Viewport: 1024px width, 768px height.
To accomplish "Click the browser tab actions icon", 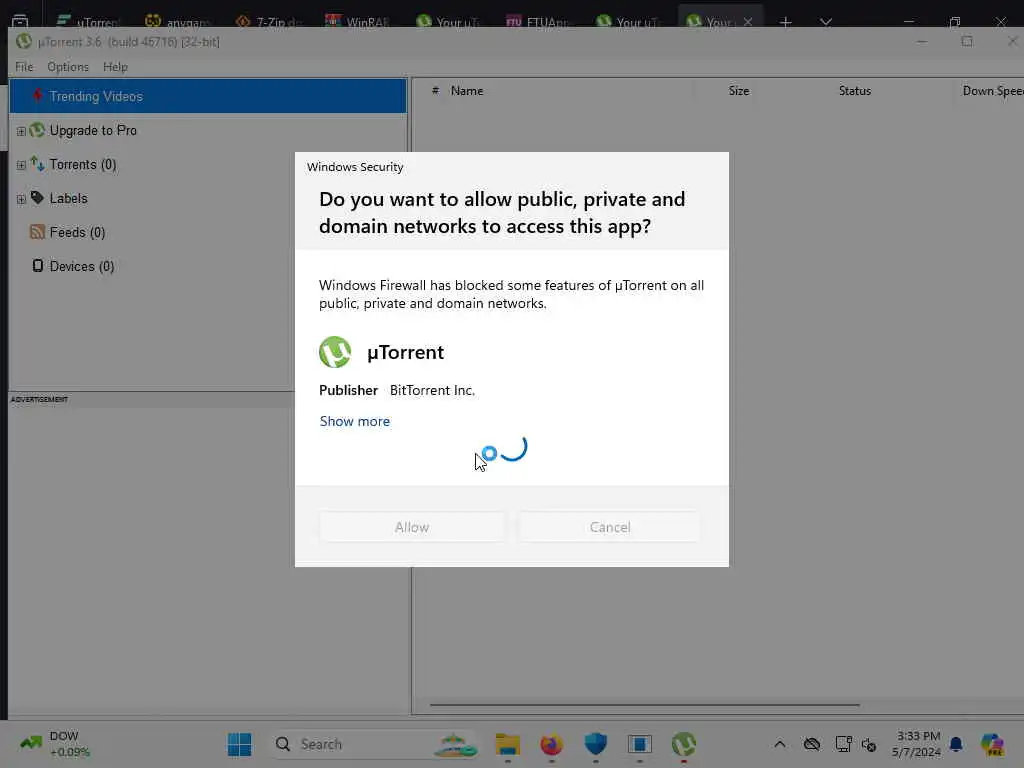I will pyautogui.click(x=20, y=20).
